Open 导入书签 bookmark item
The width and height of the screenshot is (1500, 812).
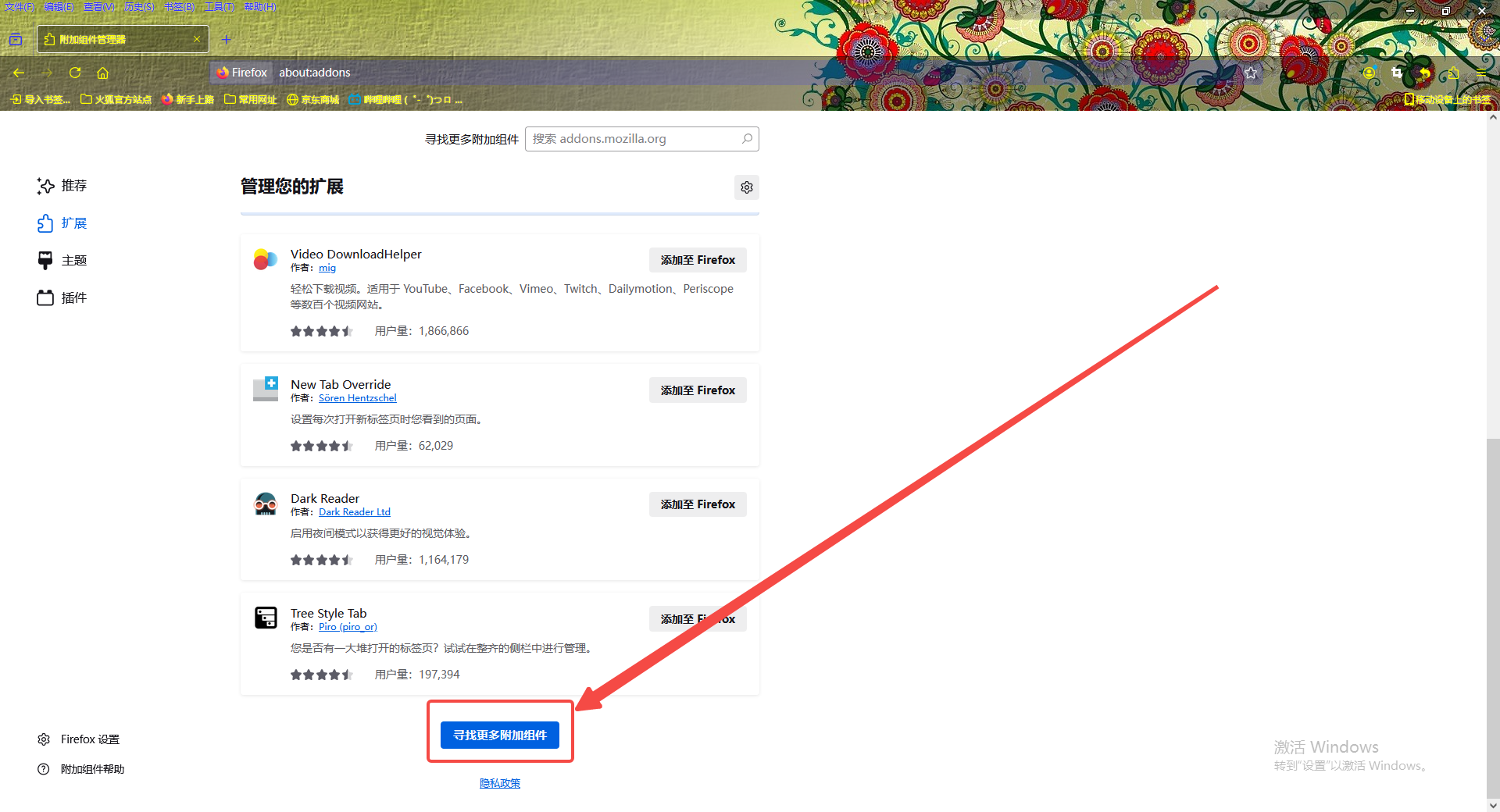click(41, 99)
